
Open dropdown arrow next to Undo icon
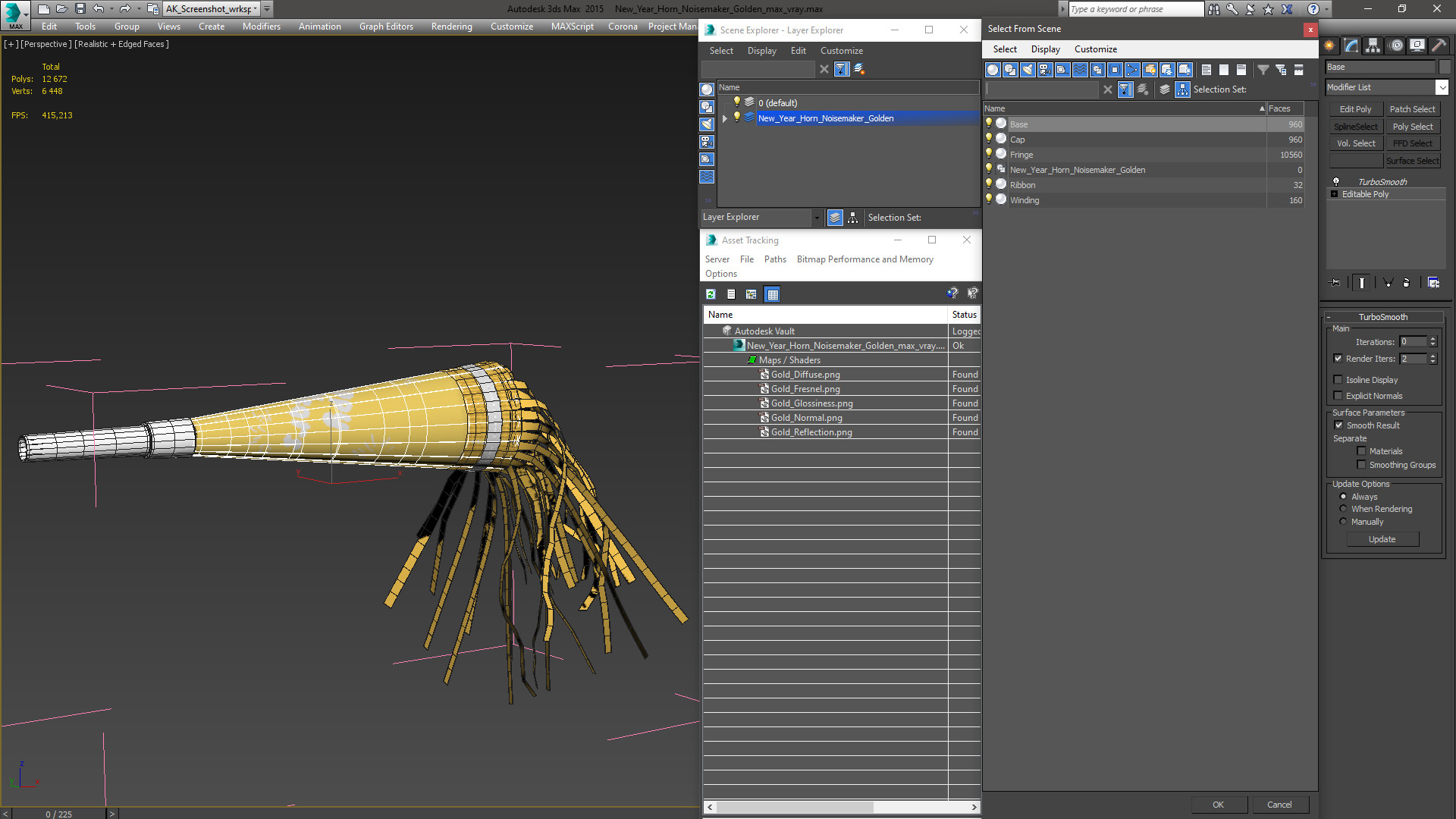pyautogui.click(x=111, y=9)
